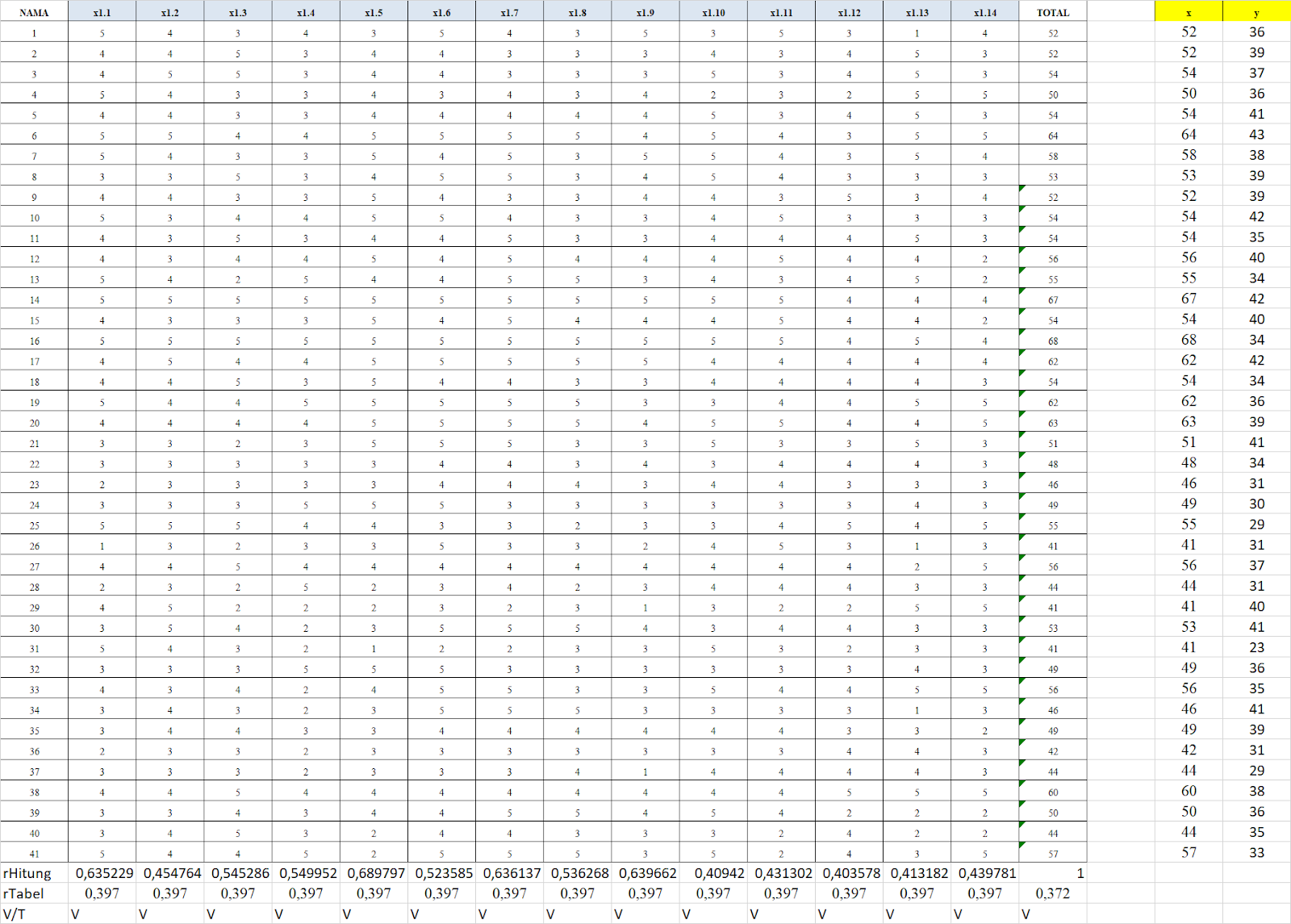
Task: Select rHitung value 0,549952
Action: tap(307, 873)
